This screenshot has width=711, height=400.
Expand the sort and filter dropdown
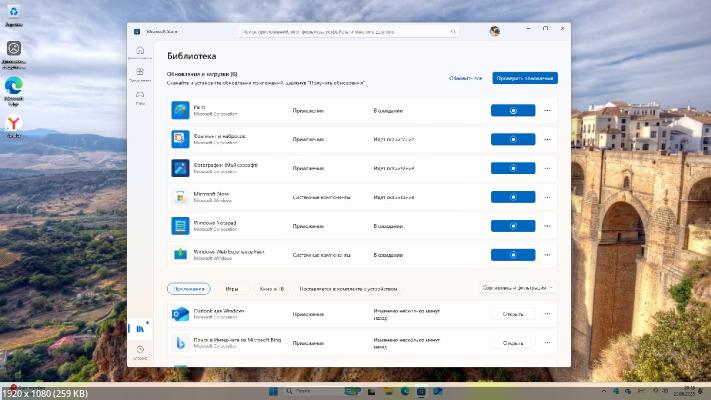[518, 288]
